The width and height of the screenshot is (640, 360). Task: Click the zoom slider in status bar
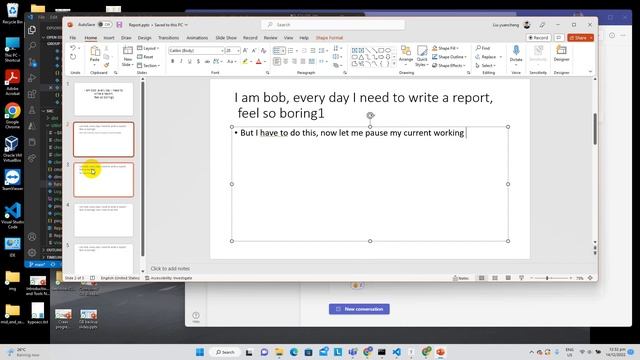click(551, 278)
